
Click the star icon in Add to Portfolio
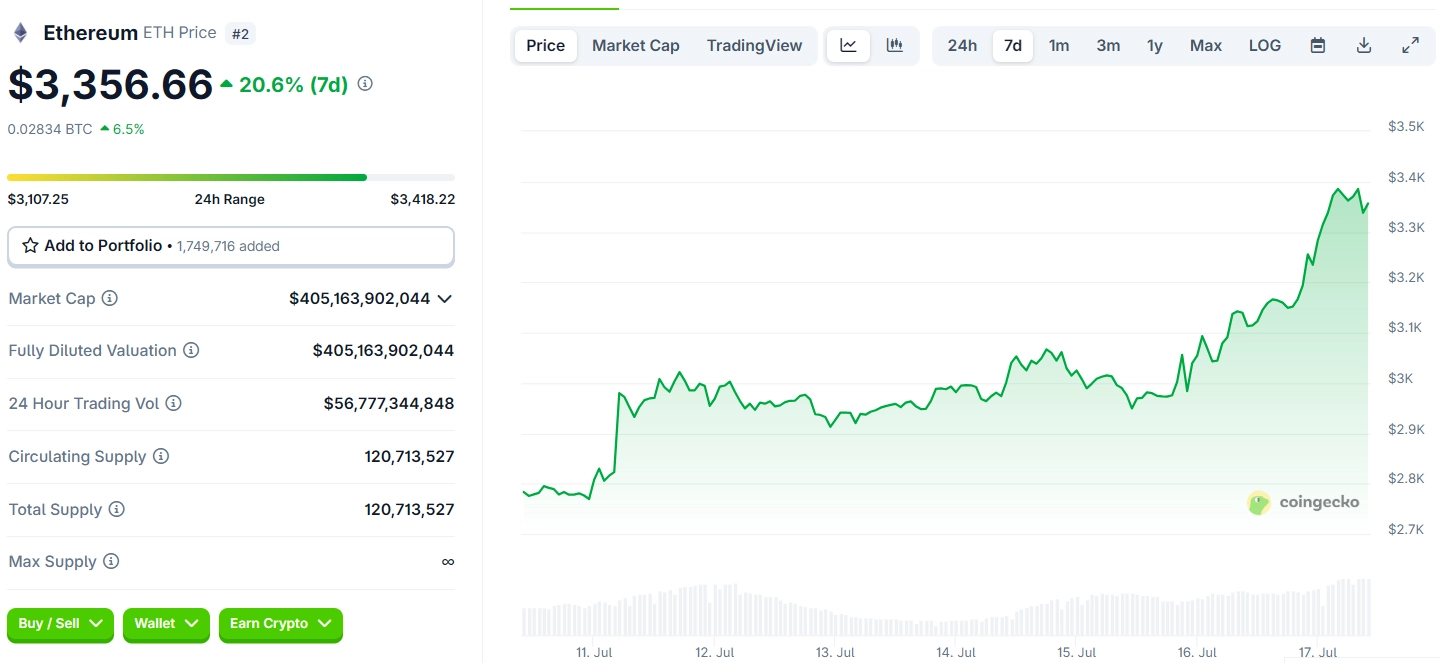click(x=30, y=246)
